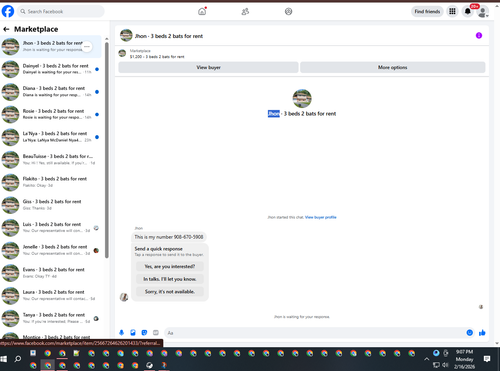Screen dimensions: 500x371
Task: Open Windows taskbar search
Action: [x=18, y=359]
